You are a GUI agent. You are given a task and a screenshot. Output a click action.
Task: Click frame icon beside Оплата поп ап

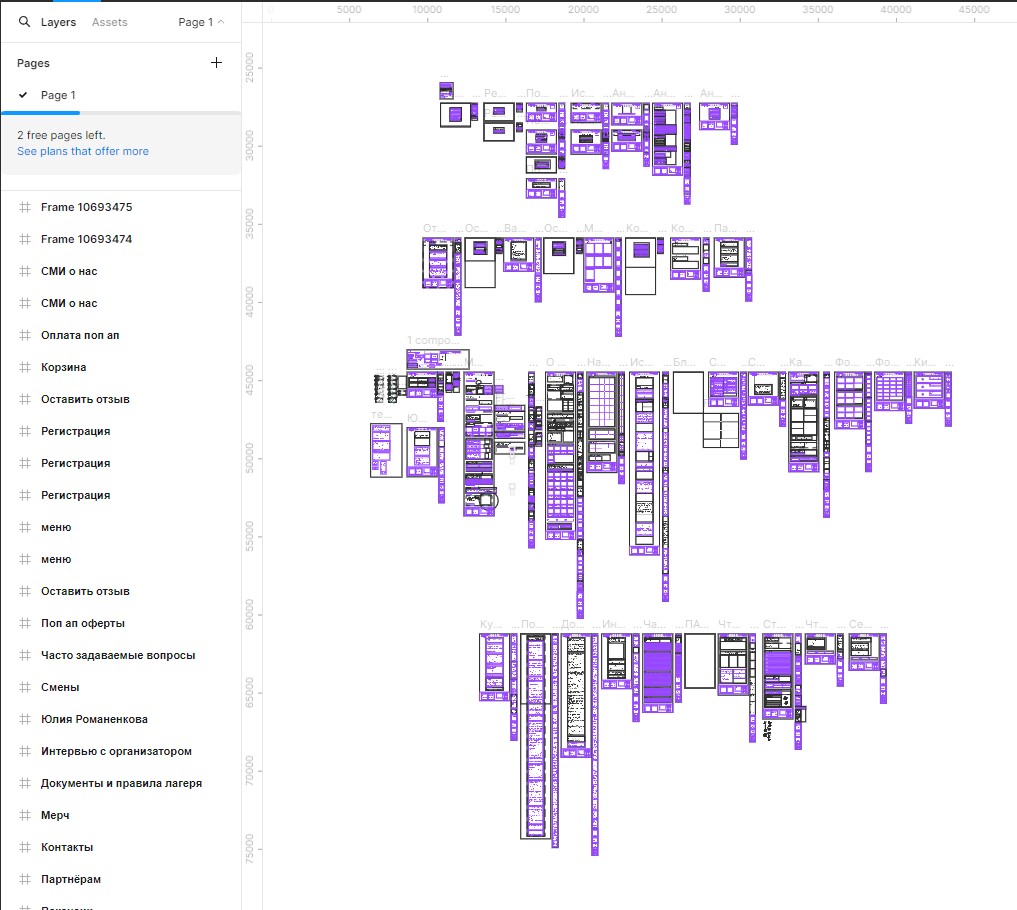[25, 335]
